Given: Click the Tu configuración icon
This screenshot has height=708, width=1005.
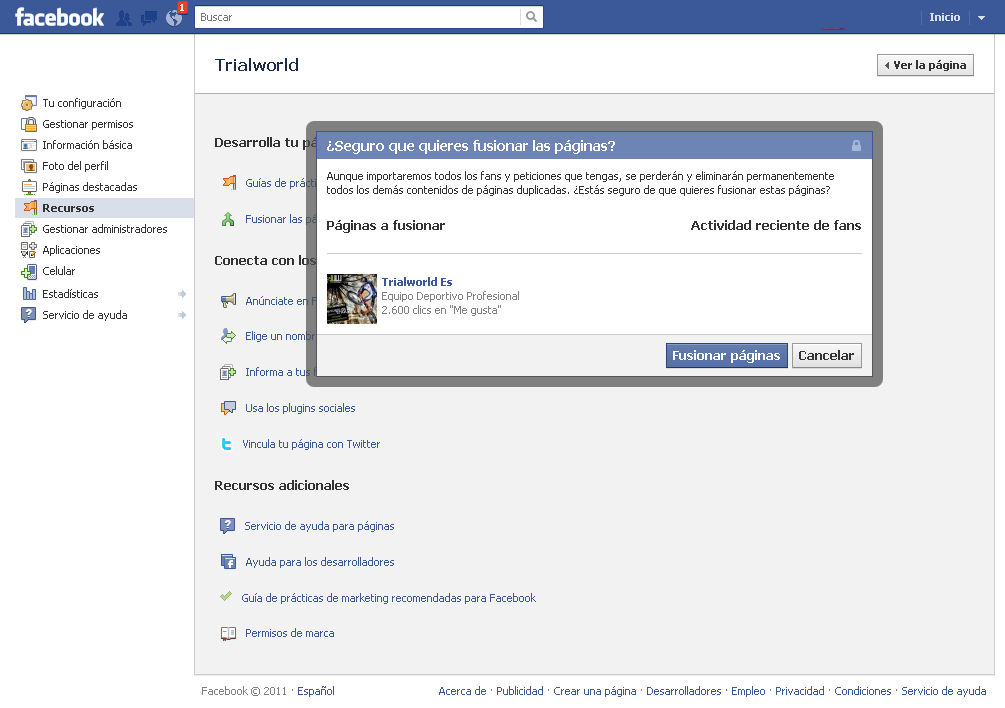Looking at the screenshot, I should click(x=29, y=103).
